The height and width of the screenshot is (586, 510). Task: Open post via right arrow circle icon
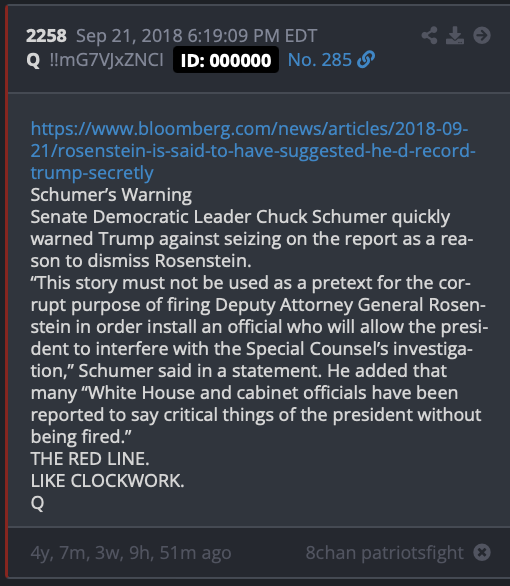pos(482,36)
